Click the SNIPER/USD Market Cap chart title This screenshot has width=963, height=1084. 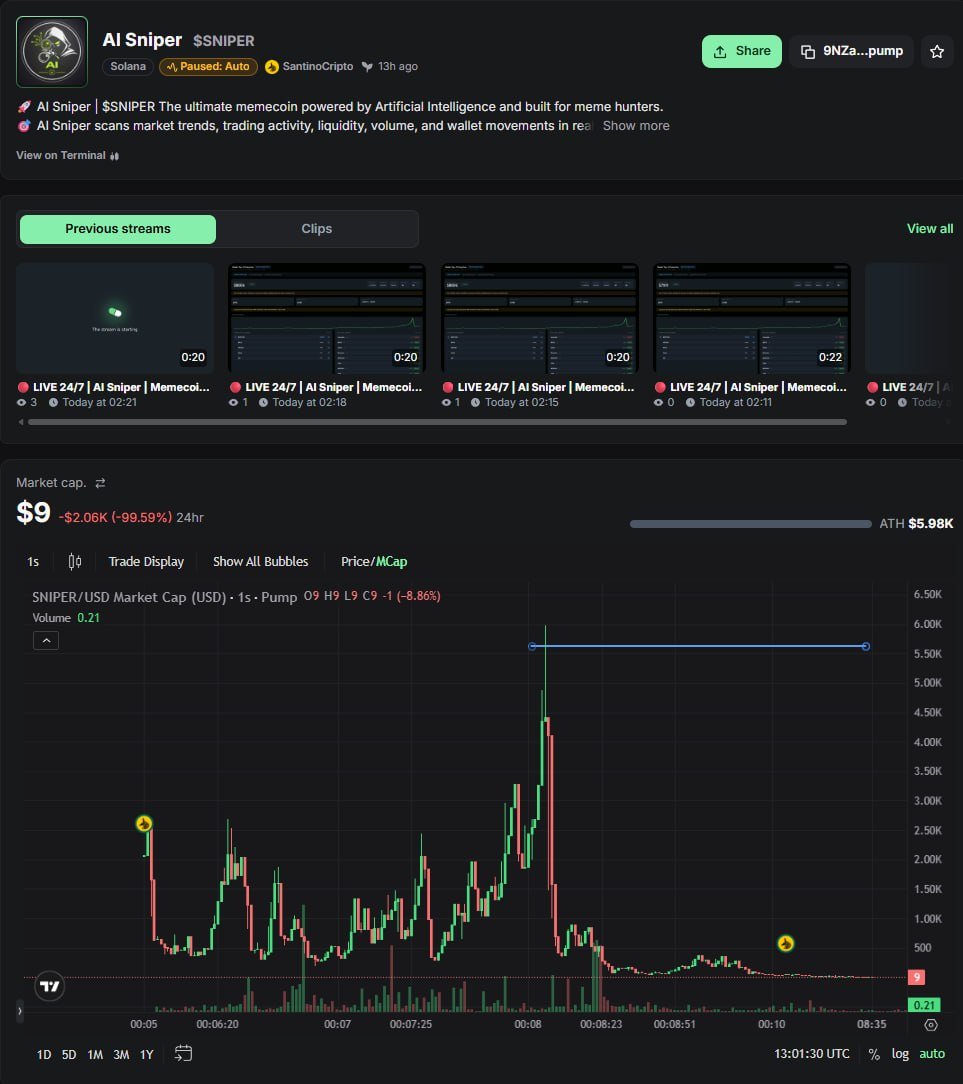click(165, 597)
